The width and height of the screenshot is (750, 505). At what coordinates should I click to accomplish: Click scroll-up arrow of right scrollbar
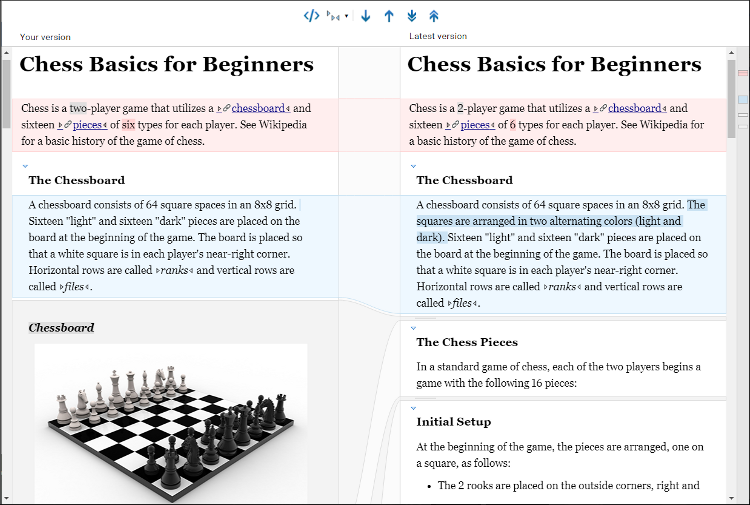coord(731,52)
